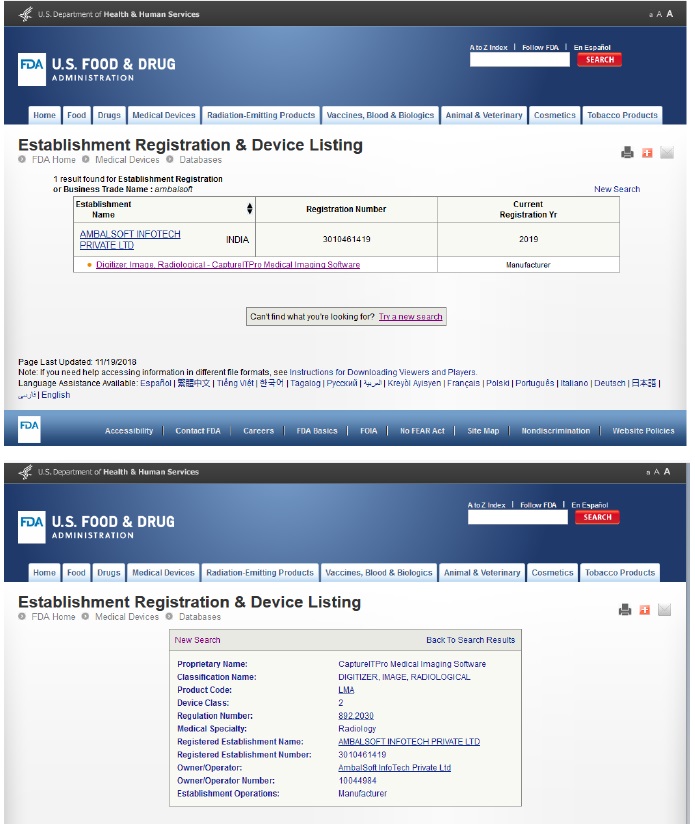Open Accessibility in the footer
The image size is (695, 824).
click(x=129, y=430)
